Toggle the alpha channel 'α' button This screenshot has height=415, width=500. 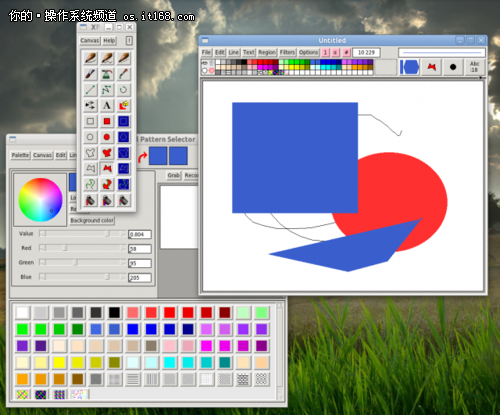click(x=336, y=52)
